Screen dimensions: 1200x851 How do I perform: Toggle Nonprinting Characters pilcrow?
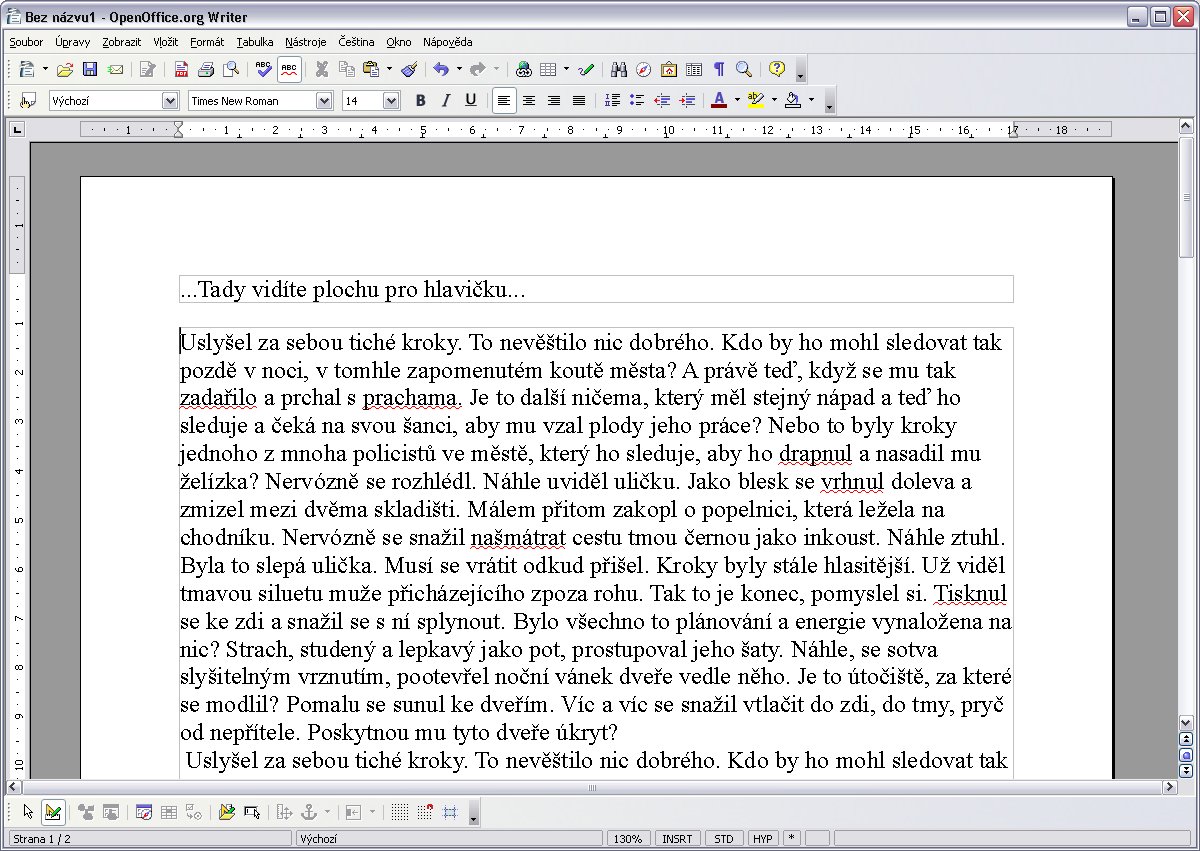click(719, 69)
